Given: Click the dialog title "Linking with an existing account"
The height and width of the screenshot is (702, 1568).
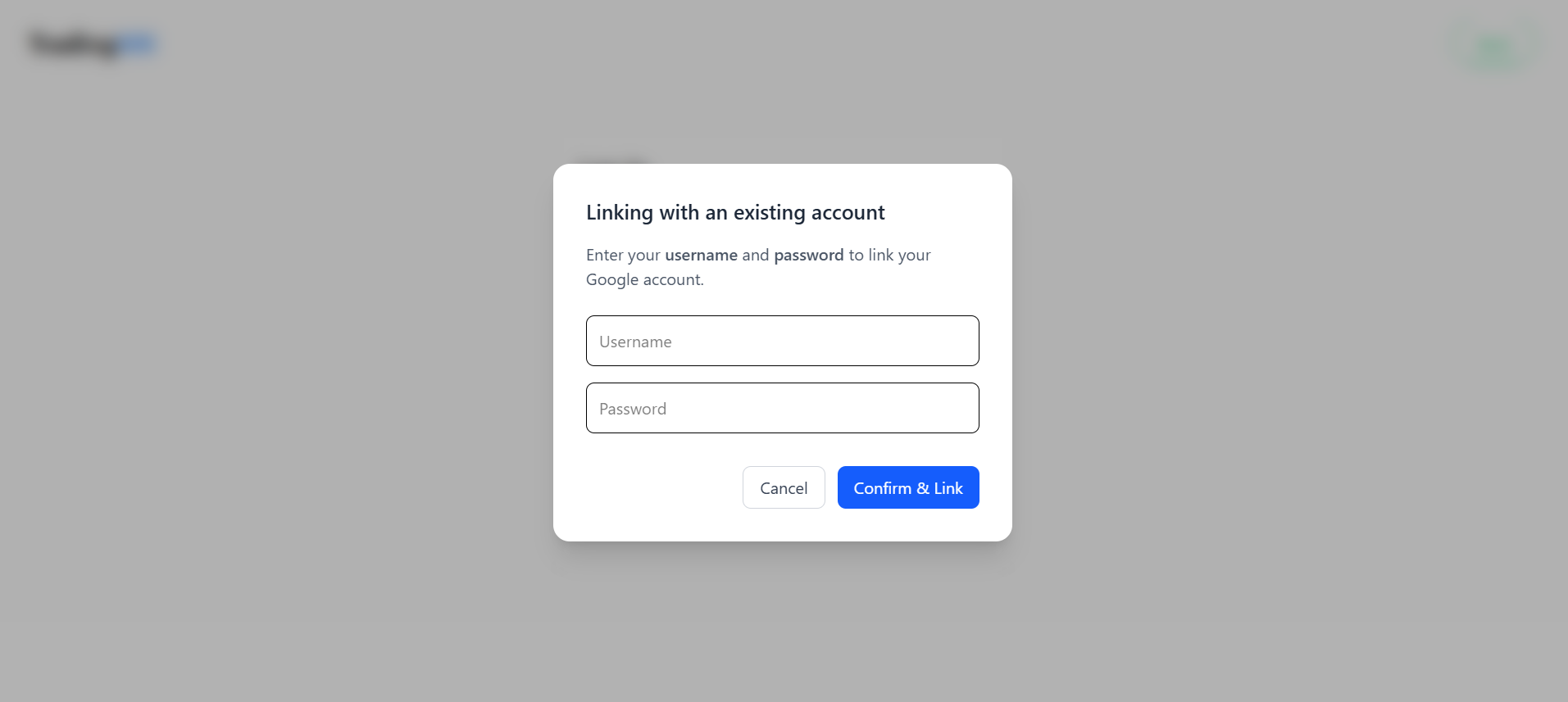Looking at the screenshot, I should (x=735, y=213).
